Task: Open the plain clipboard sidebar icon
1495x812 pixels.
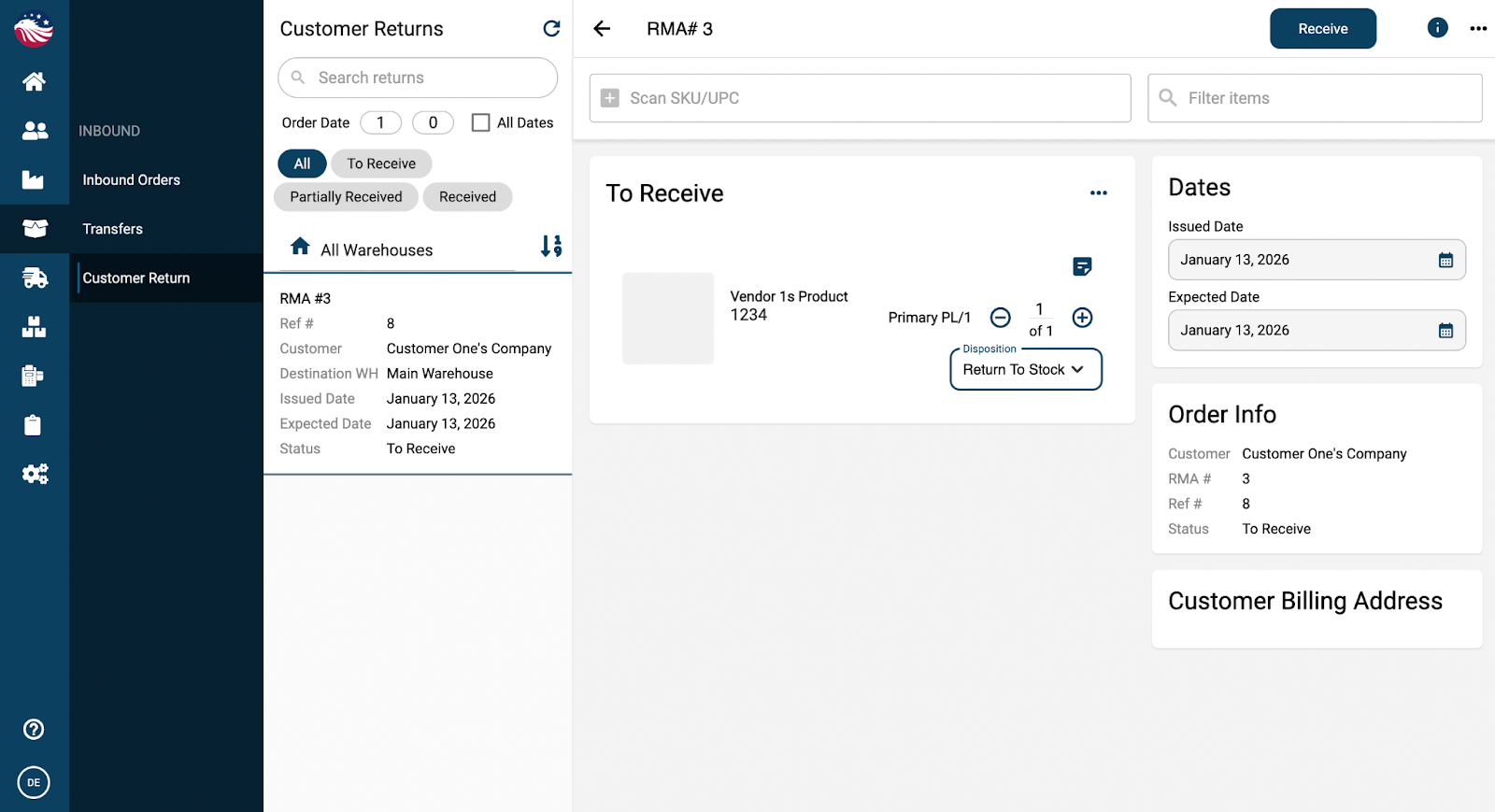Action: [33, 425]
